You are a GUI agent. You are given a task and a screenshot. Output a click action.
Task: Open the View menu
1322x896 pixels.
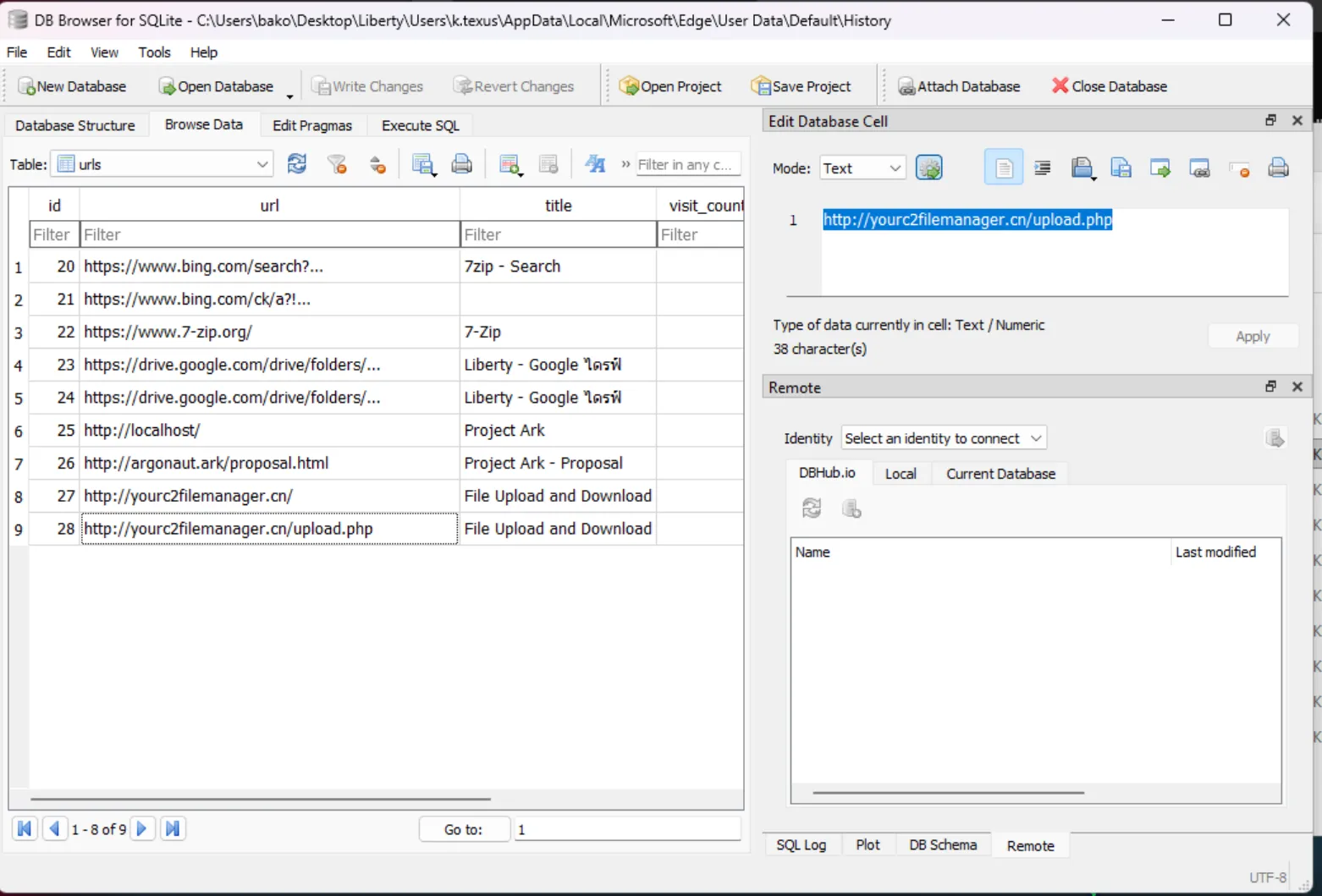click(104, 52)
